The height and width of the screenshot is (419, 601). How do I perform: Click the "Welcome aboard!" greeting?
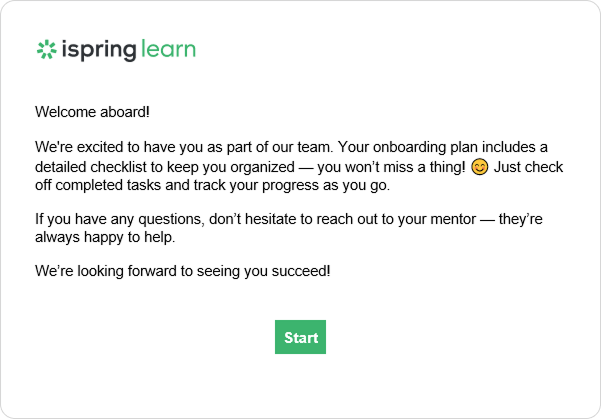[92, 112]
